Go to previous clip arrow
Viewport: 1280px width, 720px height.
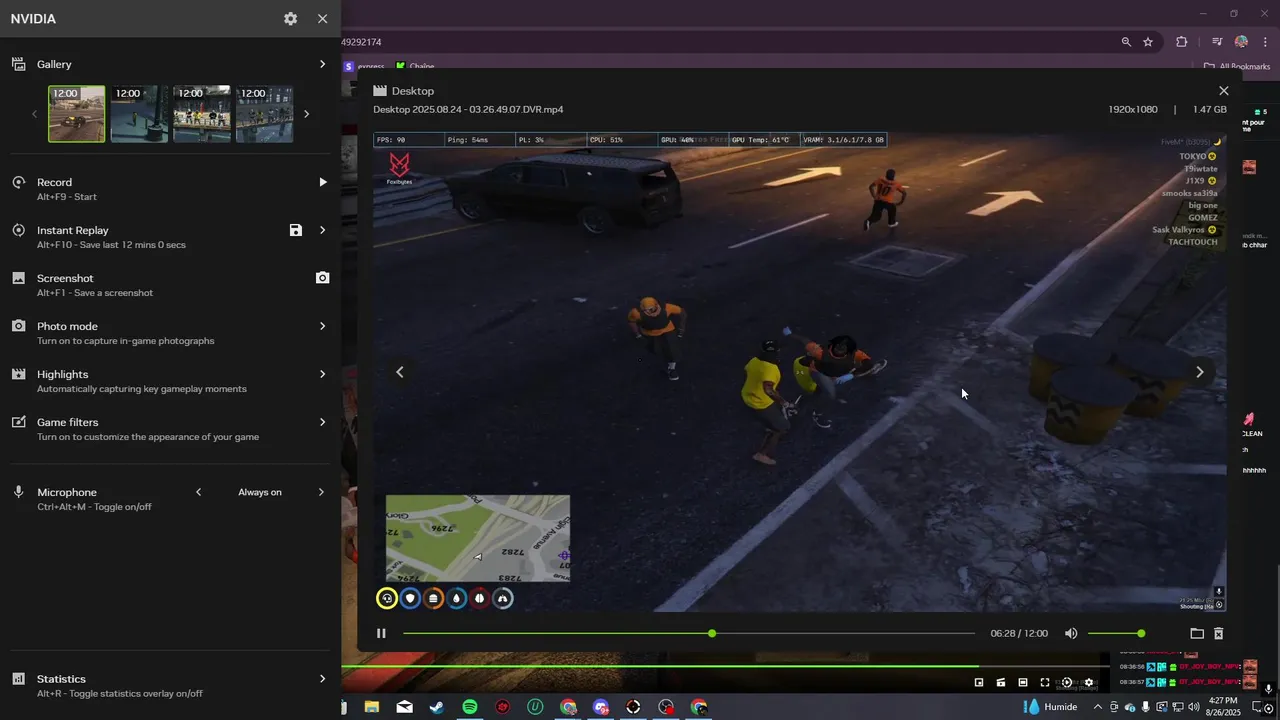point(400,372)
